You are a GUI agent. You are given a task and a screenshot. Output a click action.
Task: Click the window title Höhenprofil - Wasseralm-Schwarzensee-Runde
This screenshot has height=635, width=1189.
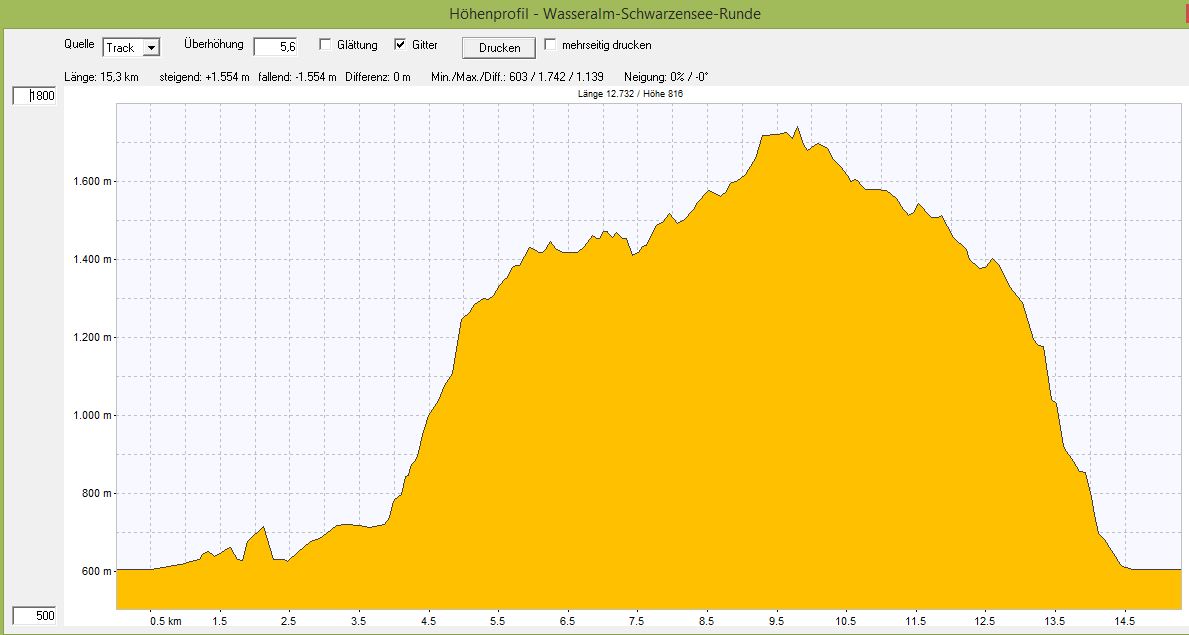click(594, 14)
